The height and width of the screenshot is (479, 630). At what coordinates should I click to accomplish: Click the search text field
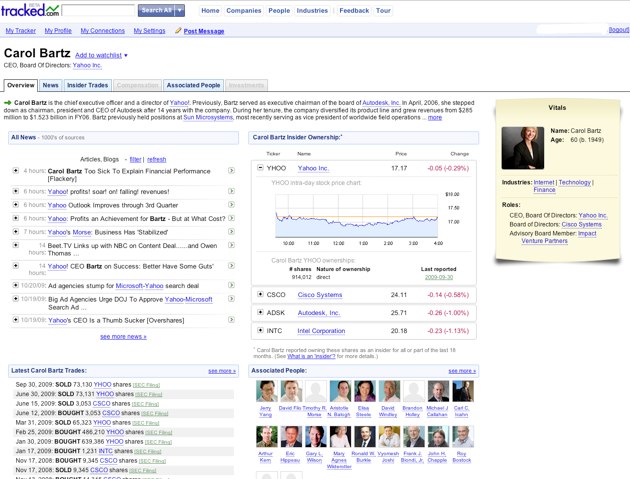(x=102, y=10)
